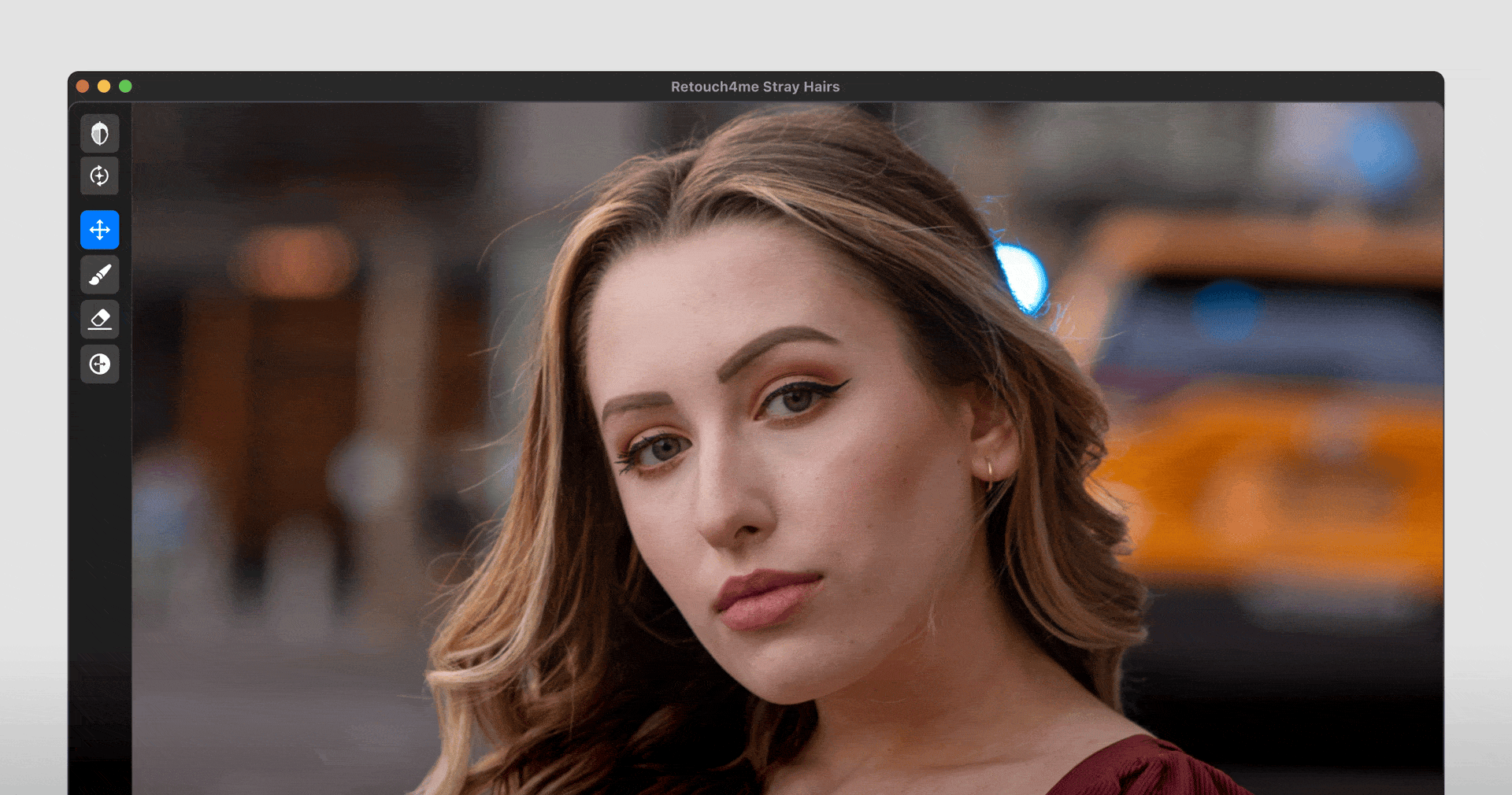Click the yellow minimize control

(x=103, y=87)
